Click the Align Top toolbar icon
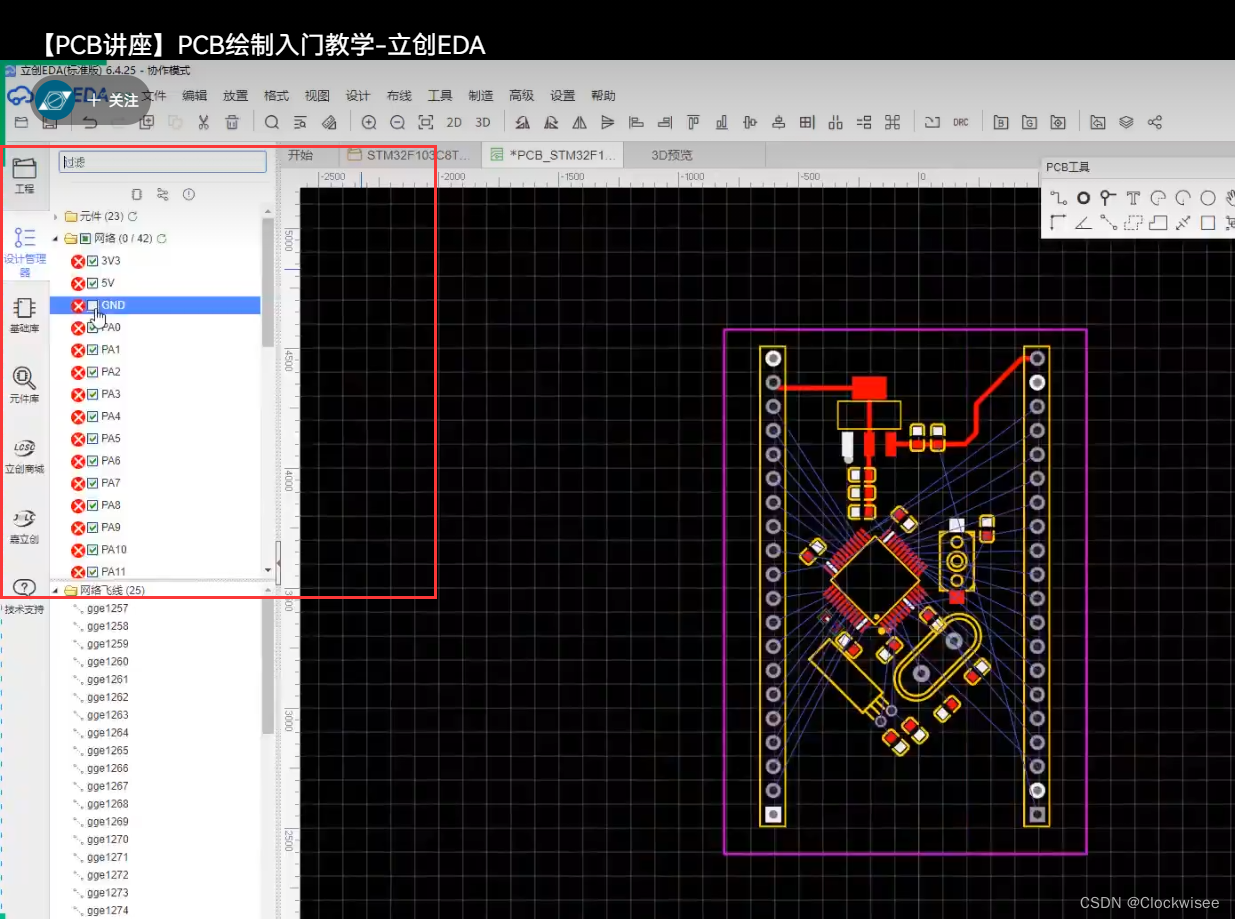Viewport: 1235px width, 919px height. click(x=693, y=122)
